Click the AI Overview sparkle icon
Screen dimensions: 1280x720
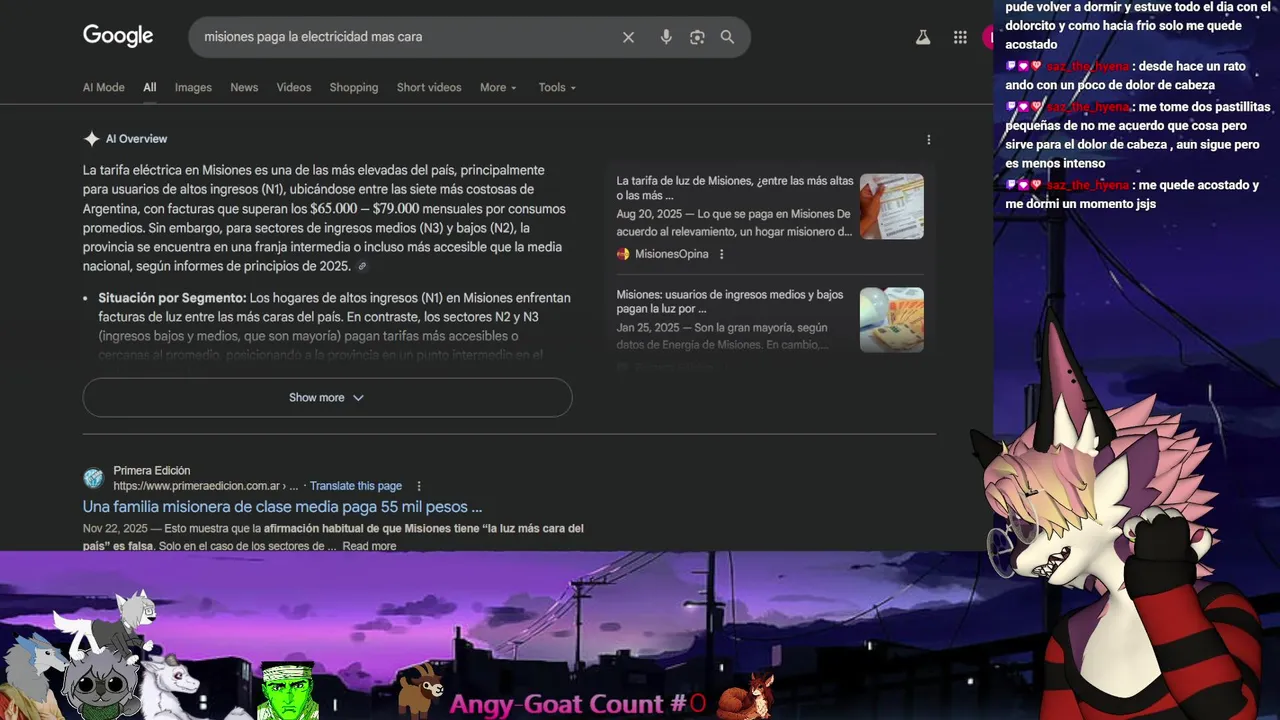tap(91, 139)
